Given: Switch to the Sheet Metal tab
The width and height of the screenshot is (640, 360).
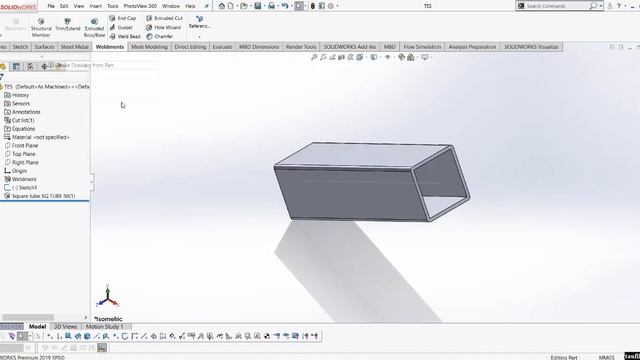Looking at the screenshot, I should click(74, 47).
